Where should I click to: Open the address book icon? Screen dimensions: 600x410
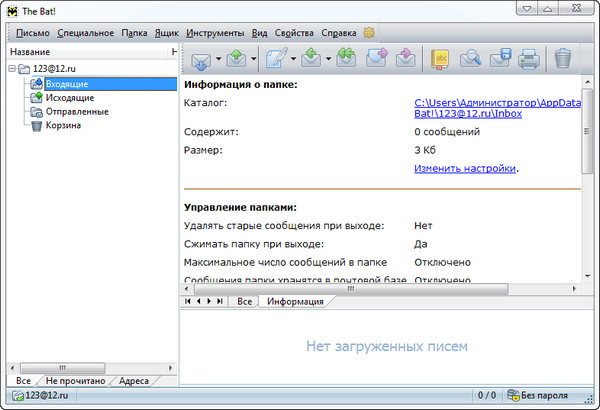tap(439, 59)
